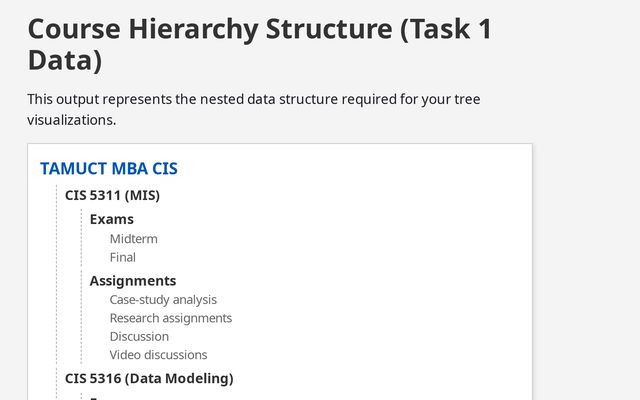Click the Exams group under CIS 5311
This screenshot has height=400, width=640.
pos(111,219)
